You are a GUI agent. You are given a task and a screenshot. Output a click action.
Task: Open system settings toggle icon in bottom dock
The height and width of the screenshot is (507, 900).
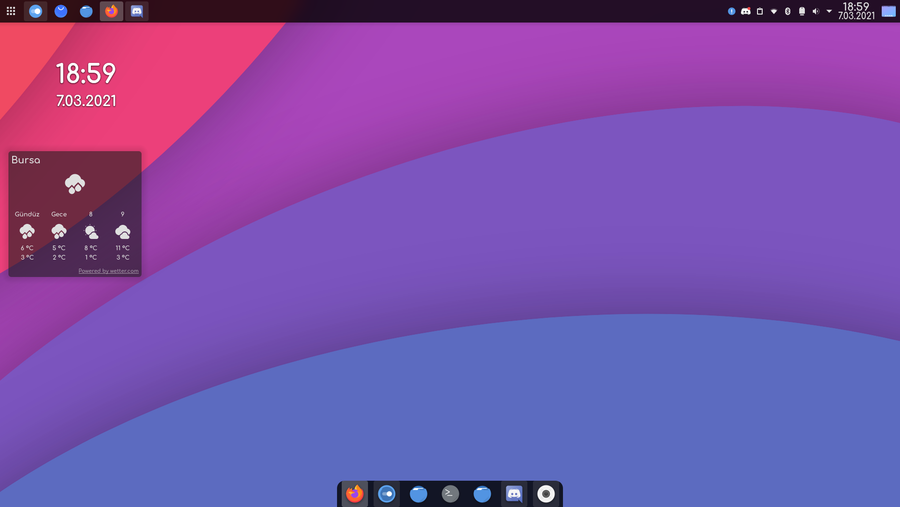click(387, 494)
